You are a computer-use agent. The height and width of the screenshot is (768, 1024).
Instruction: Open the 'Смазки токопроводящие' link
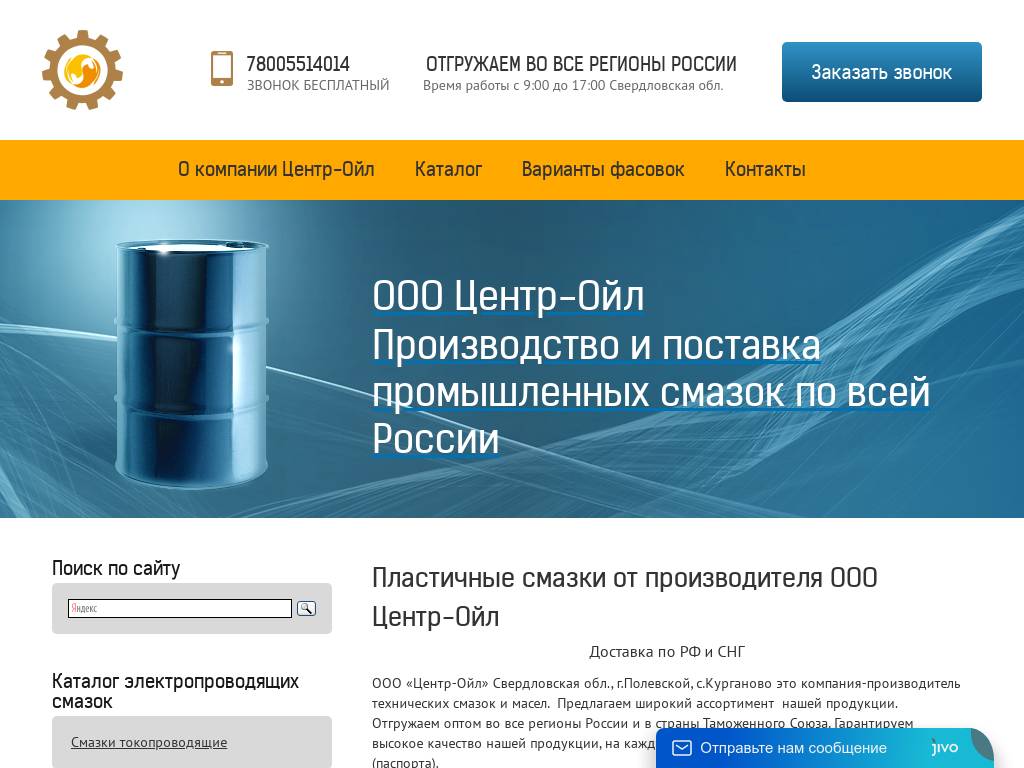(149, 743)
